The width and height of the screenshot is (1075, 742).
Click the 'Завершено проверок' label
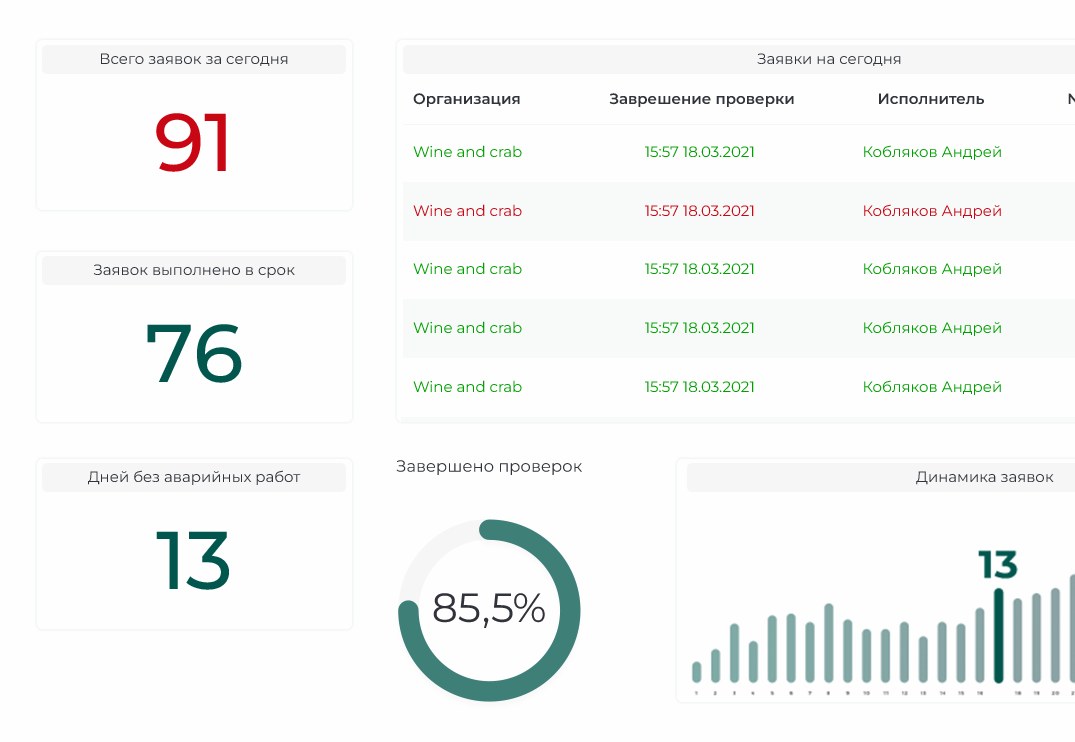point(489,466)
